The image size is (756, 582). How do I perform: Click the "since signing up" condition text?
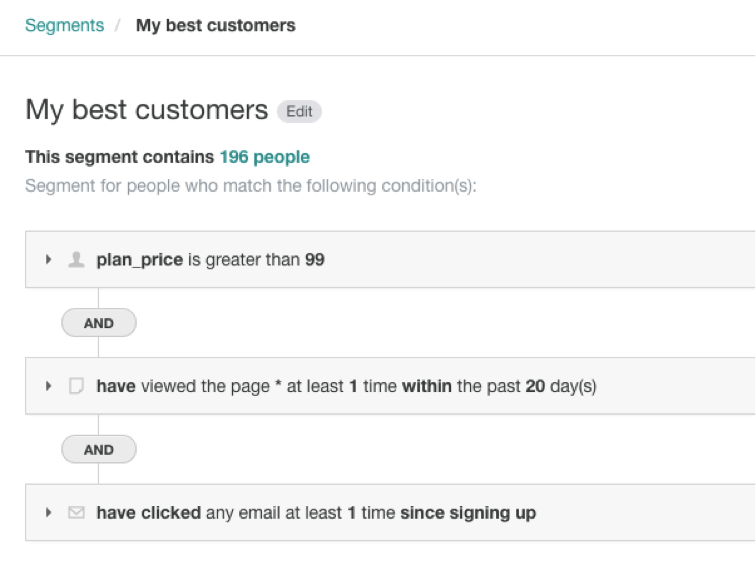pyautogui.click(x=468, y=513)
